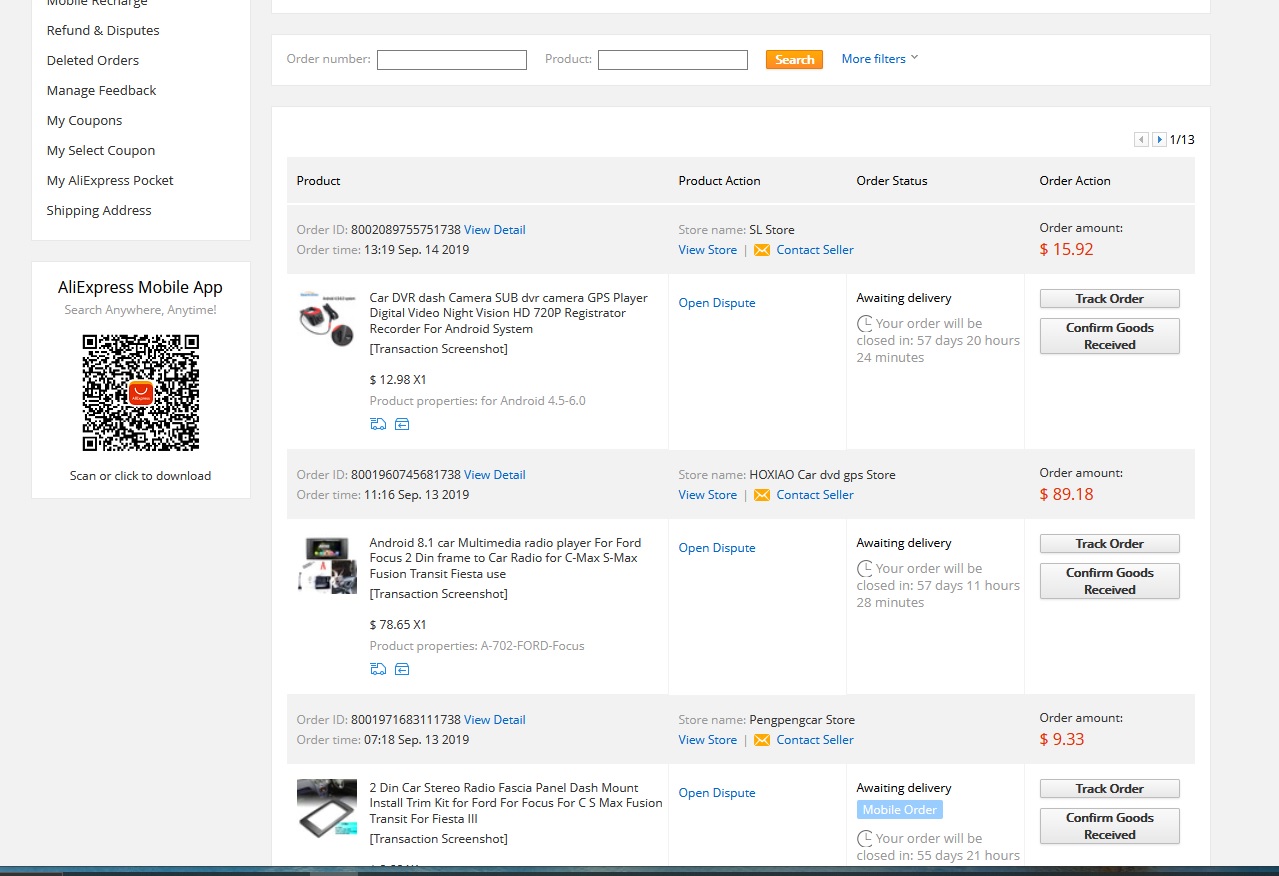Click the $ 9.33 order amount
1279x876 pixels.
click(x=1061, y=739)
